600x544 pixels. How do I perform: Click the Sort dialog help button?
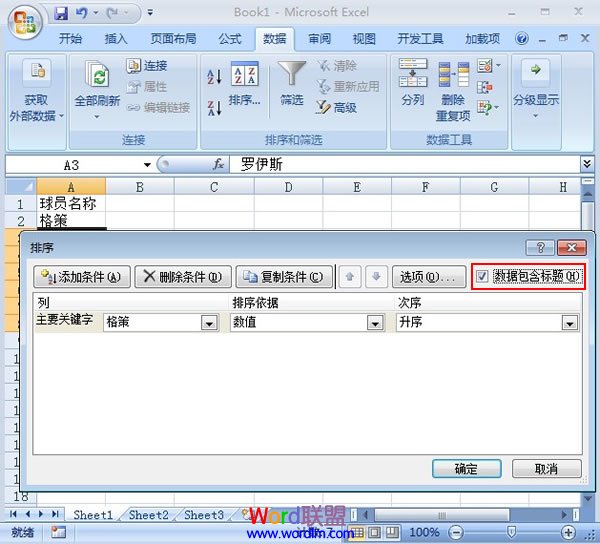[x=540, y=248]
